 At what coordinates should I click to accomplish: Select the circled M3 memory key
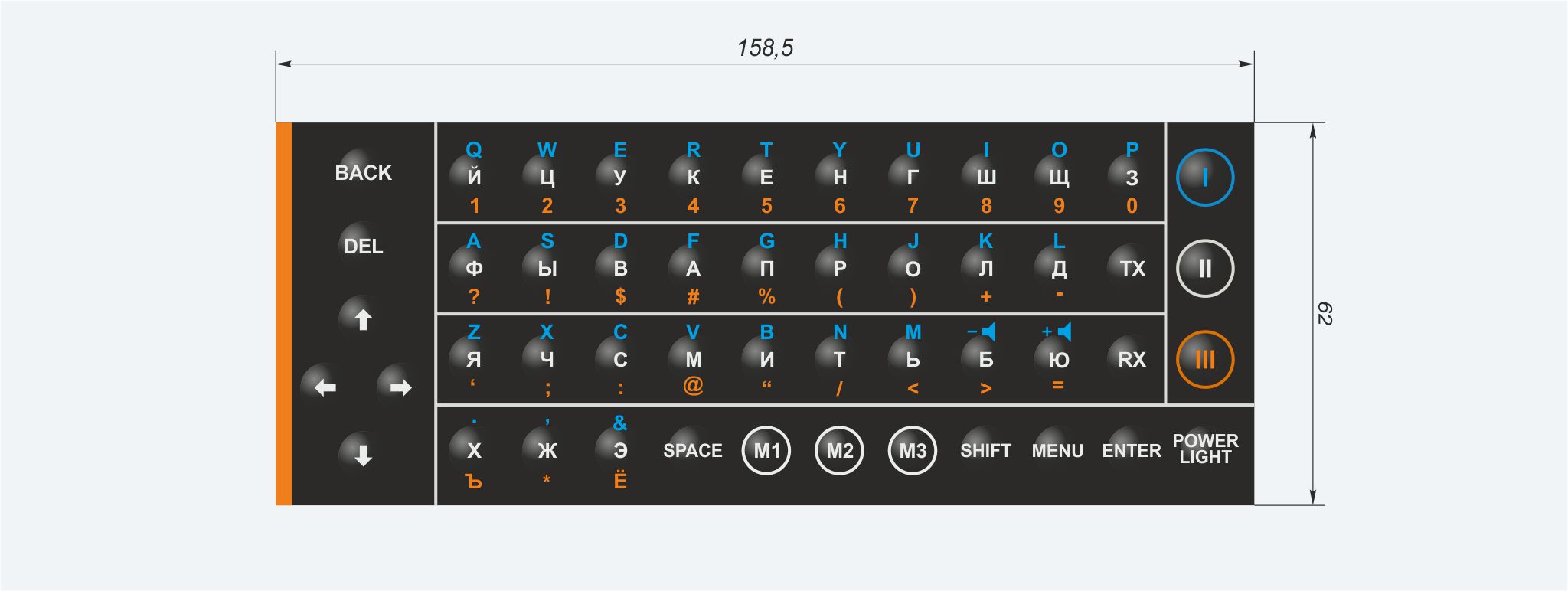(913, 450)
